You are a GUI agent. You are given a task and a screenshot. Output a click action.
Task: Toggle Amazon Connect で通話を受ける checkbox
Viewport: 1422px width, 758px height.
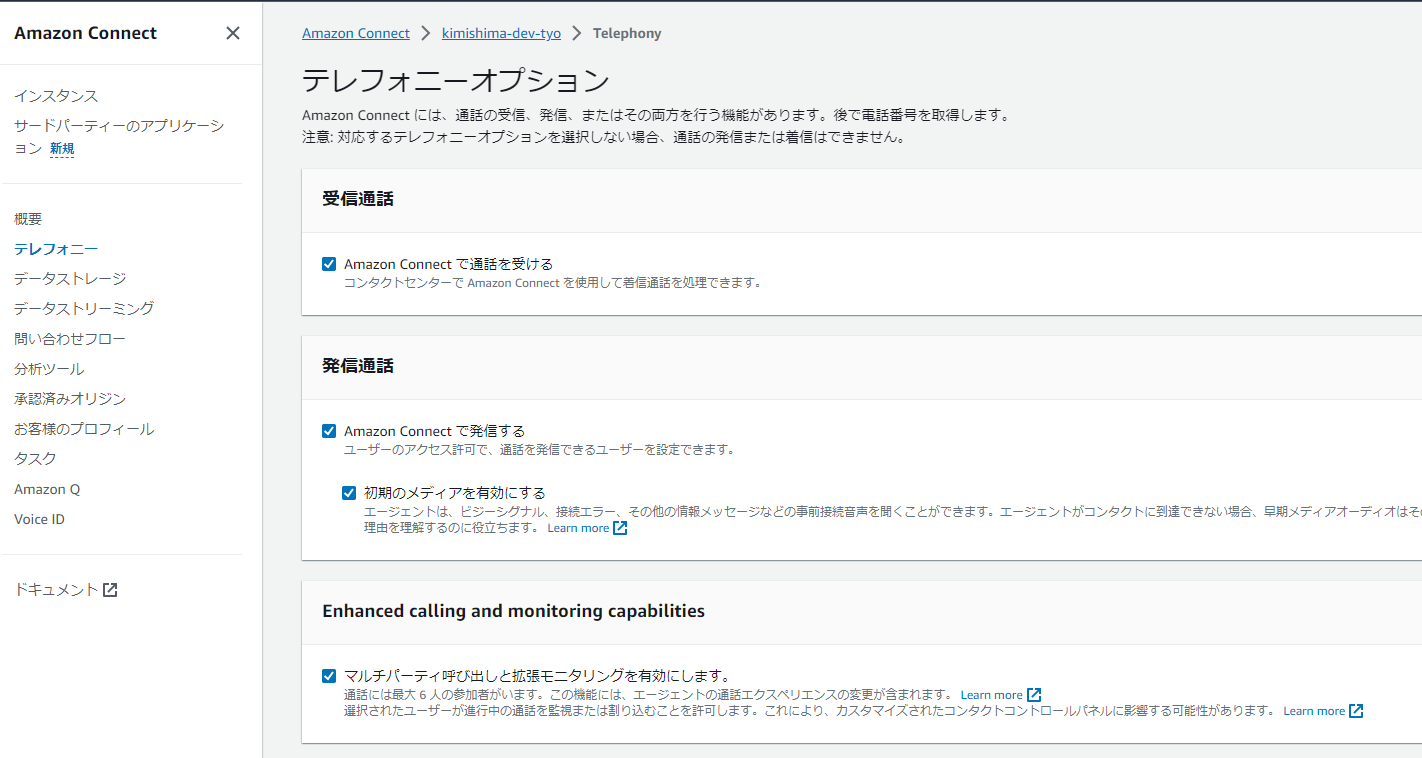click(329, 264)
